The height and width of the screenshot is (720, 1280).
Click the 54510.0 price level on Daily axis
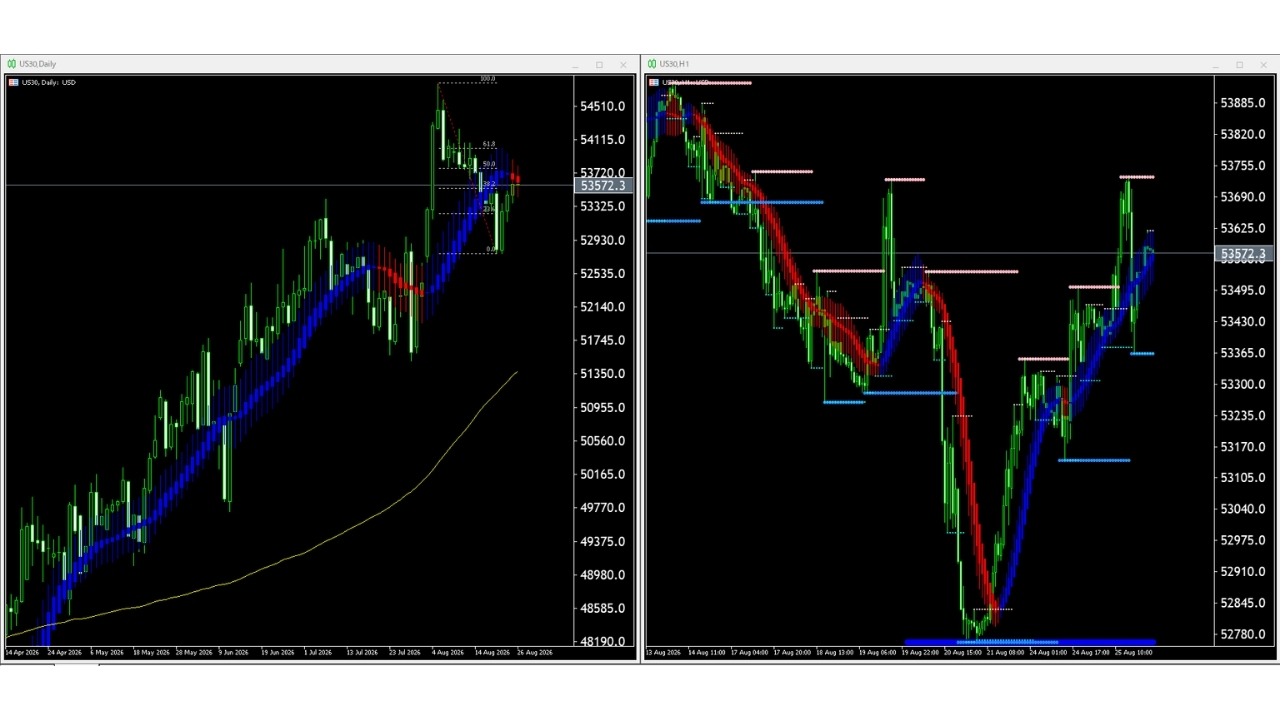[x=603, y=106]
